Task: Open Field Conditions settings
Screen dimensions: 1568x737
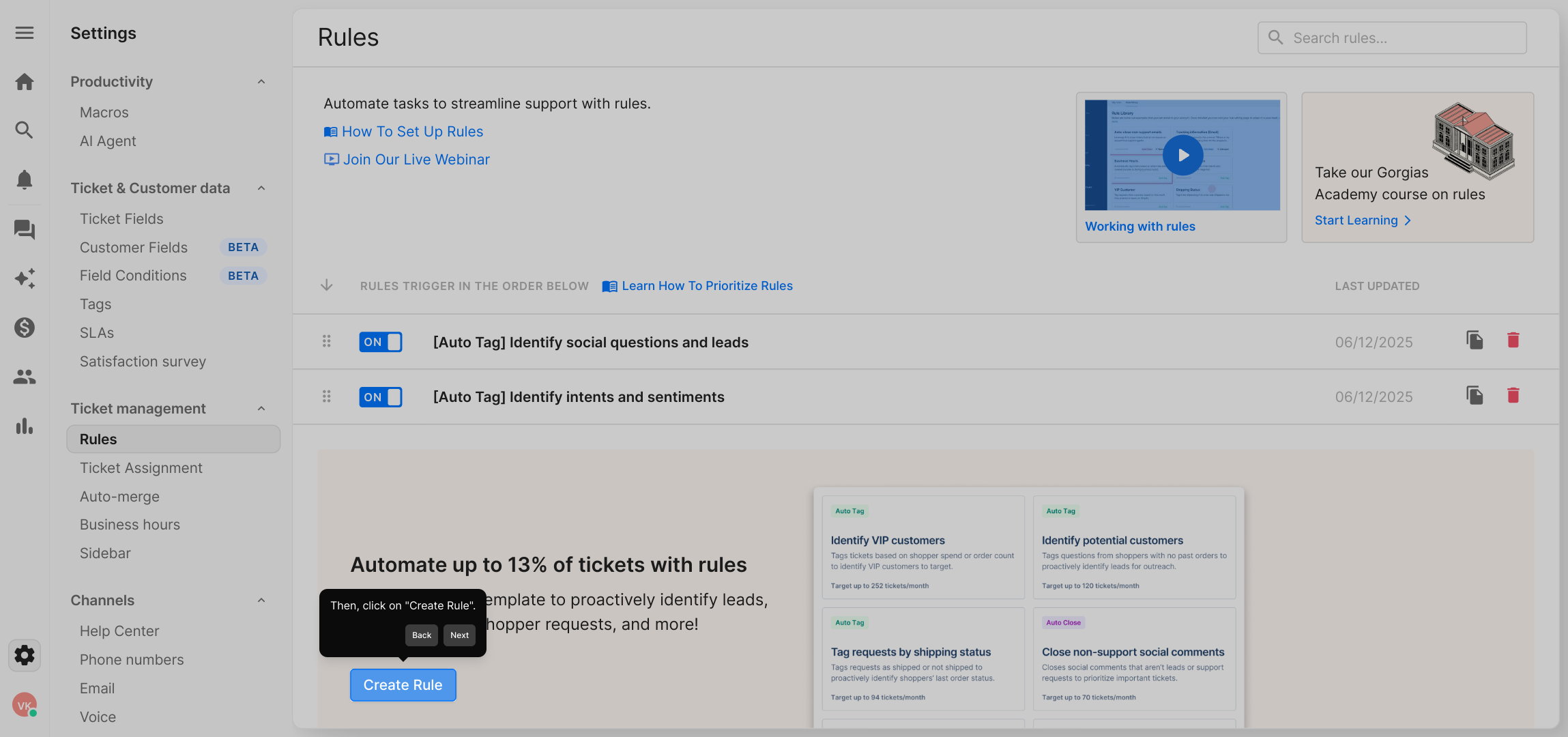Action: pos(133,276)
